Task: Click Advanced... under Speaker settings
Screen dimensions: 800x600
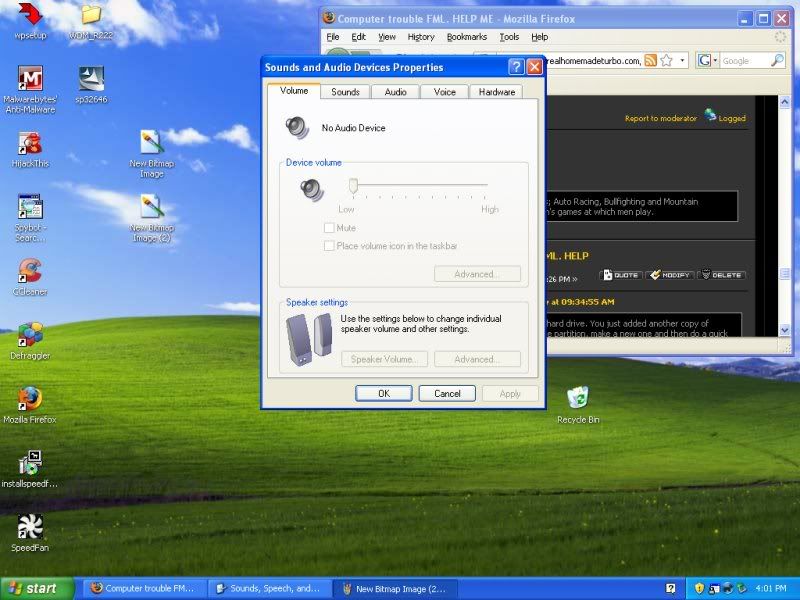Action: 478,359
